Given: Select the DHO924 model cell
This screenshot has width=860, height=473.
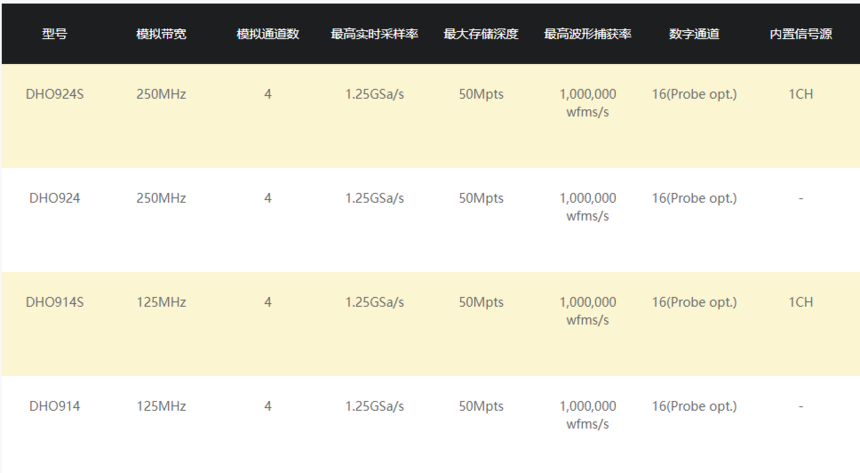Looking at the screenshot, I should coord(54,198).
